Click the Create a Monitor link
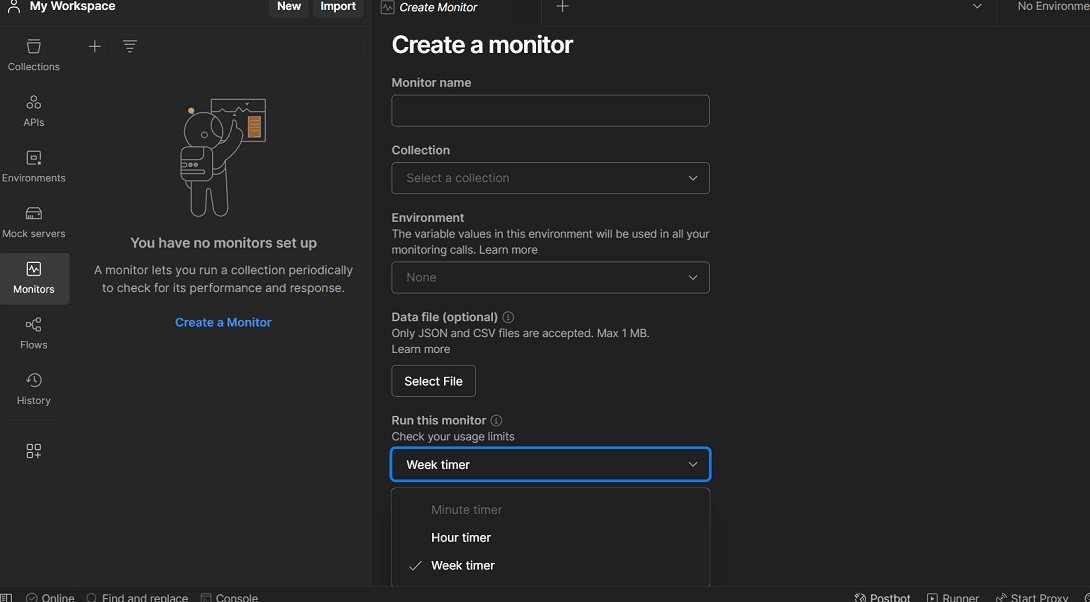The image size is (1090, 602). 223,322
